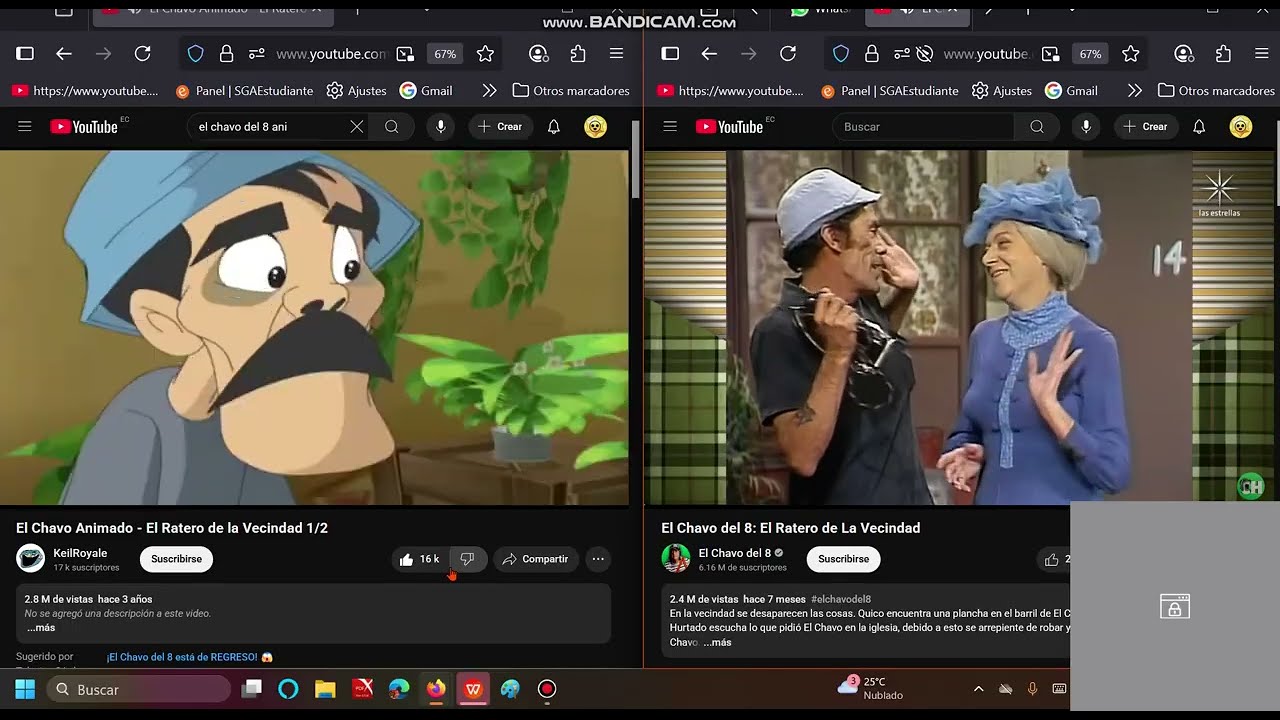Open 'Panel | SGAEstudiante' bookmark in left browser

tap(244, 91)
